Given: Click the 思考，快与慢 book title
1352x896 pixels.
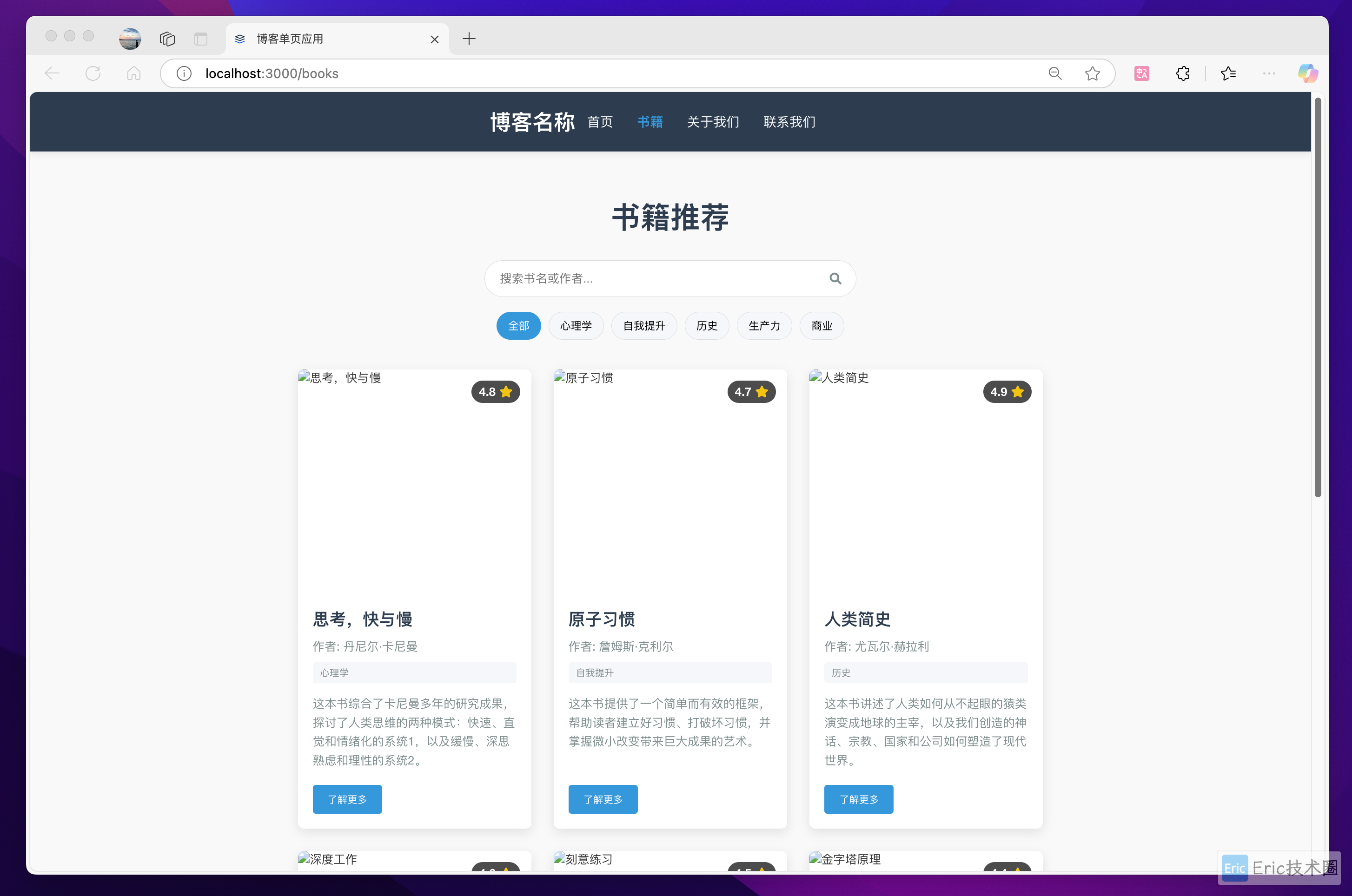Looking at the screenshot, I should (x=363, y=619).
